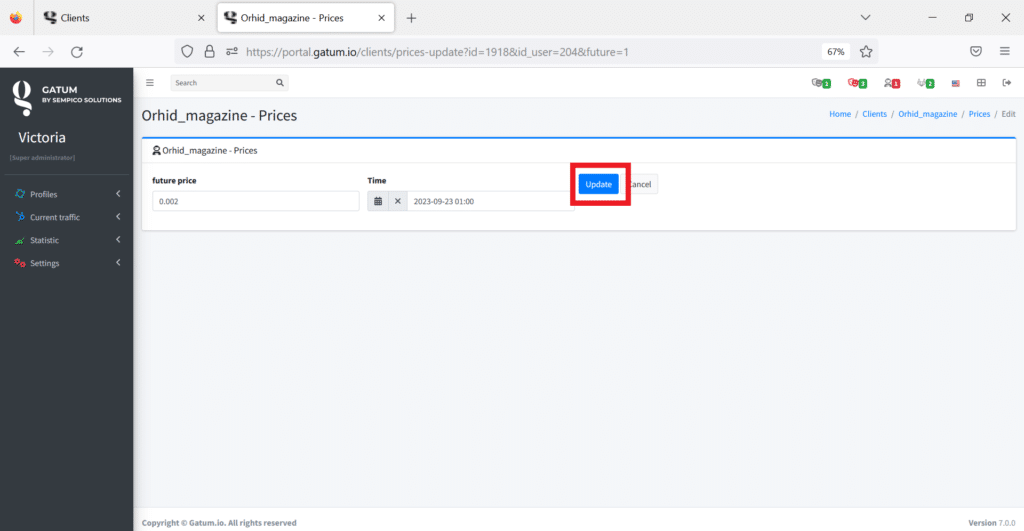Open the handshake notification icon

[925, 83]
